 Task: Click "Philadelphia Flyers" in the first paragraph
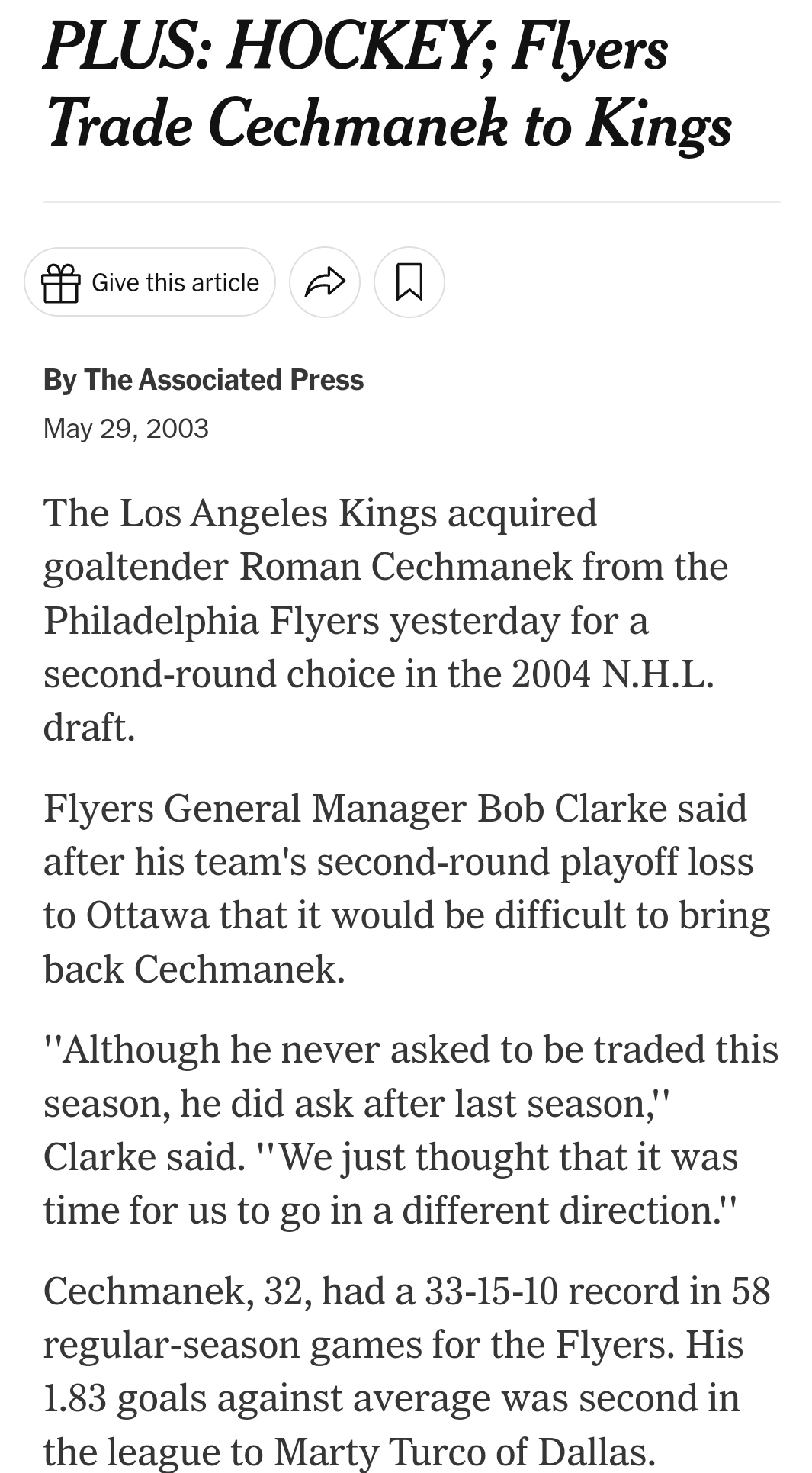(x=211, y=620)
